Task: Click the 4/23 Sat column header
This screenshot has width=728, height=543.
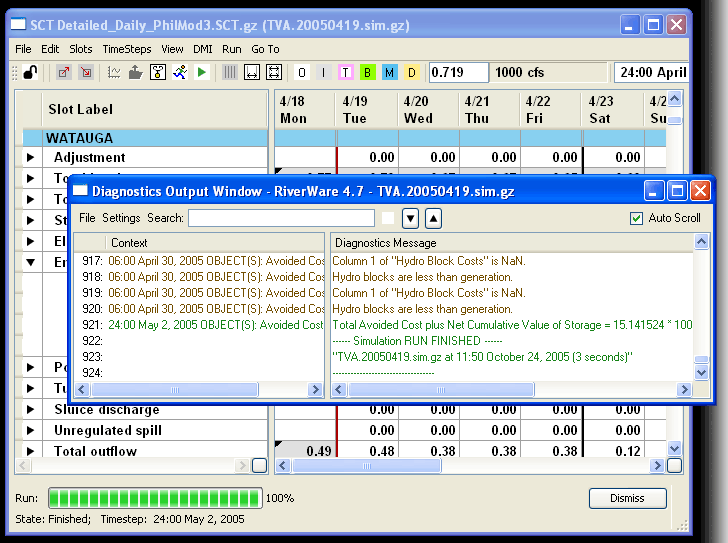Action: click(613, 110)
